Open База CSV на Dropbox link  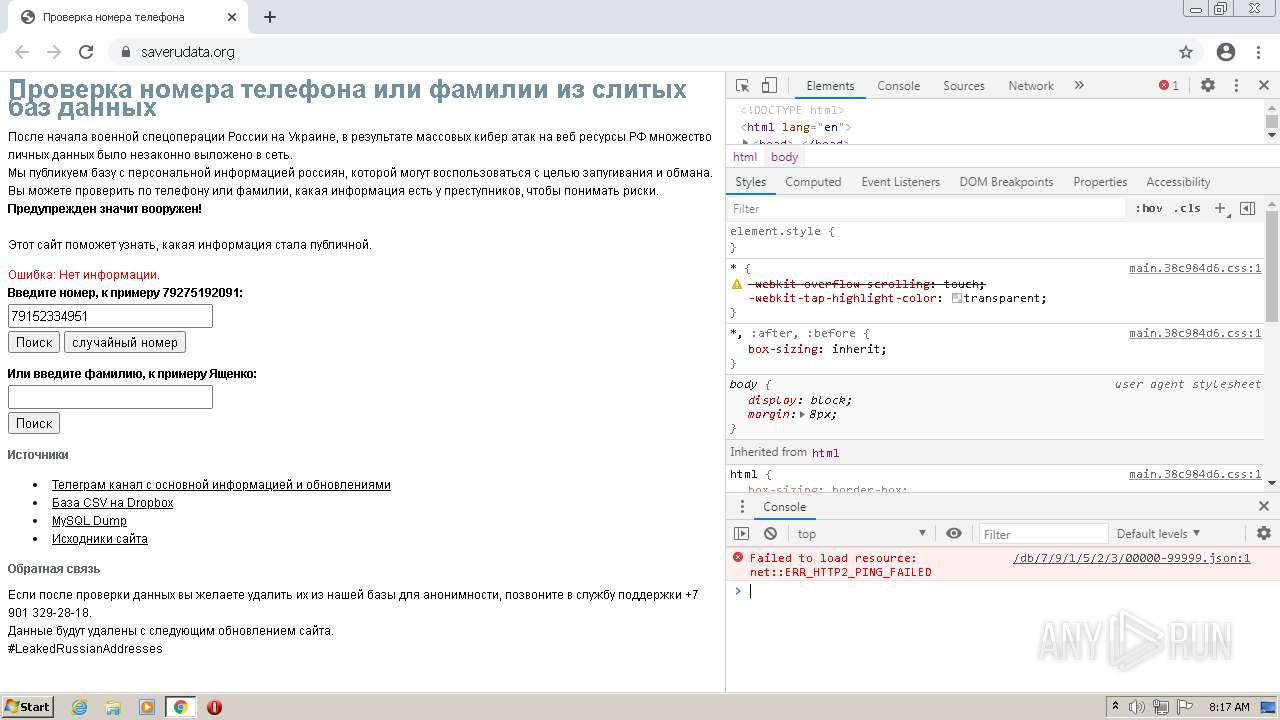point(112,503)
